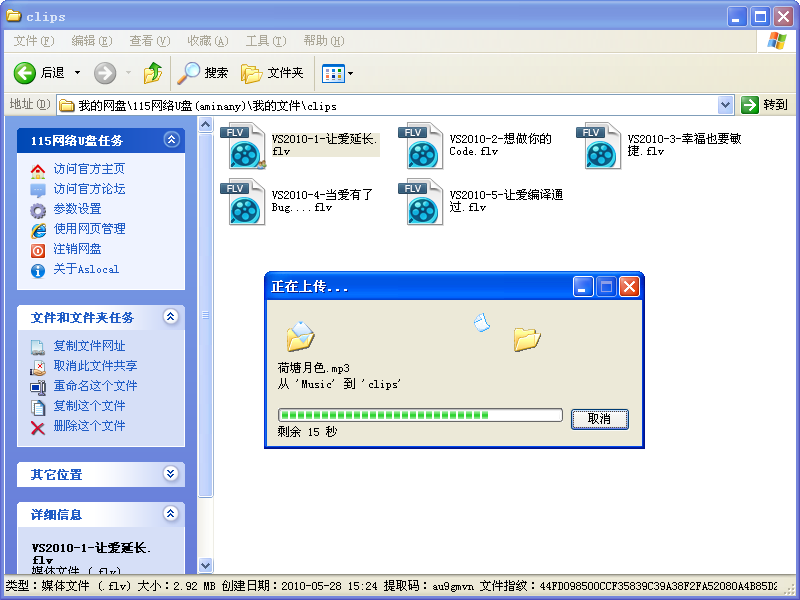
Task: Open 访问官方论坛 link
Action: (x=89, y=189)
